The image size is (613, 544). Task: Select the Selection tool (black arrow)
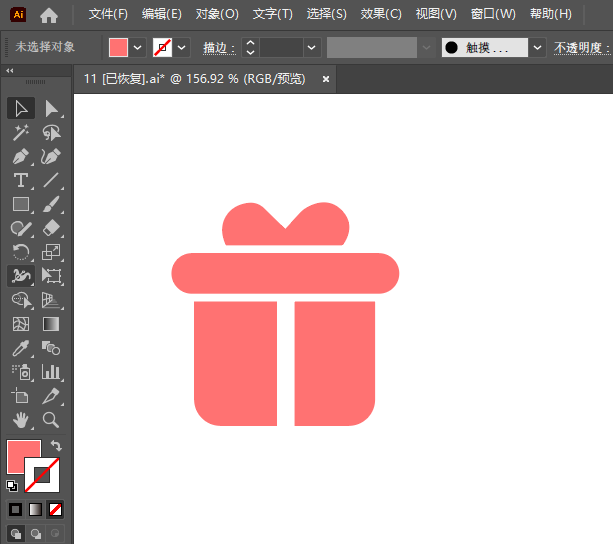click(21, 108)
